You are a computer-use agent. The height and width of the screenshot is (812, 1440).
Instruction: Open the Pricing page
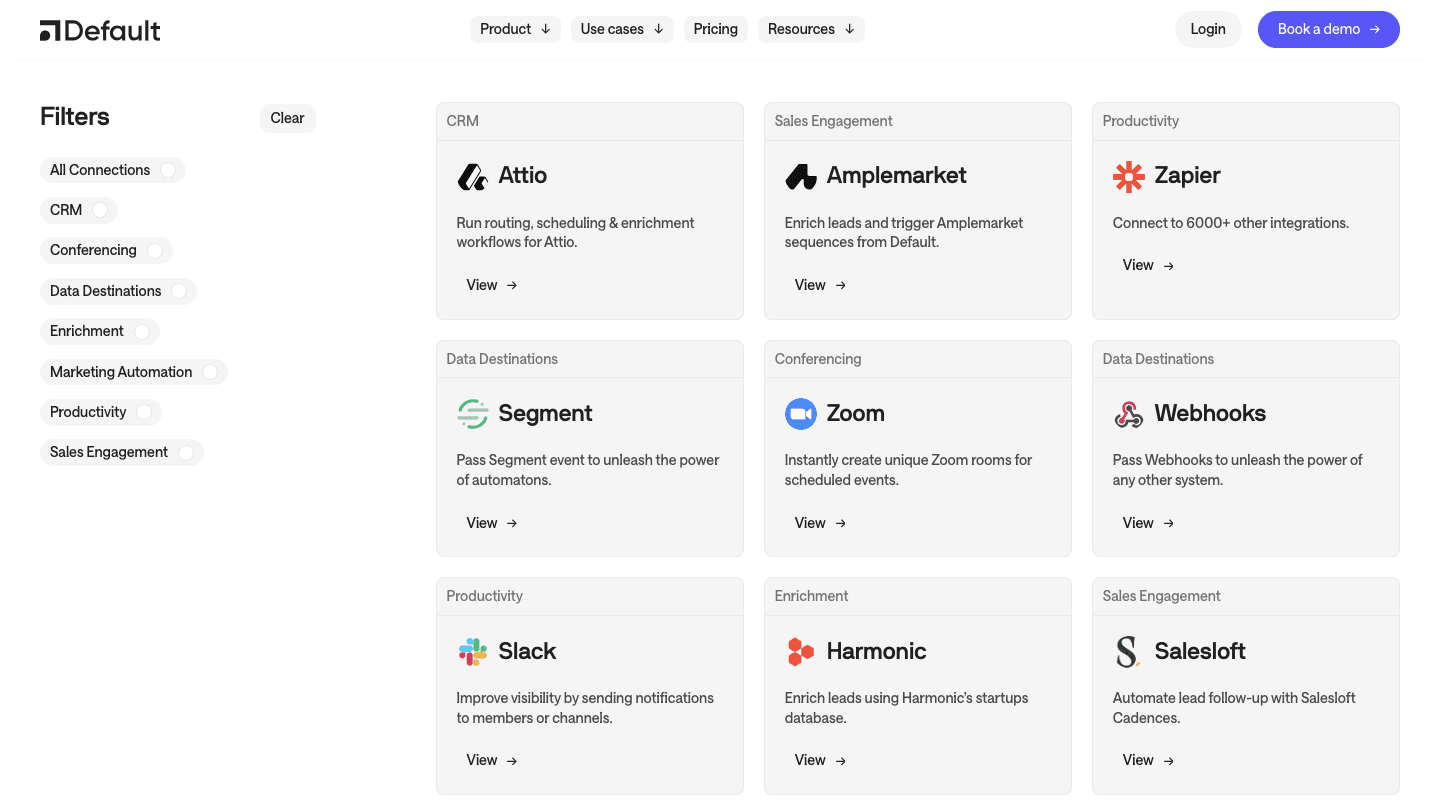tap(716, 29)
